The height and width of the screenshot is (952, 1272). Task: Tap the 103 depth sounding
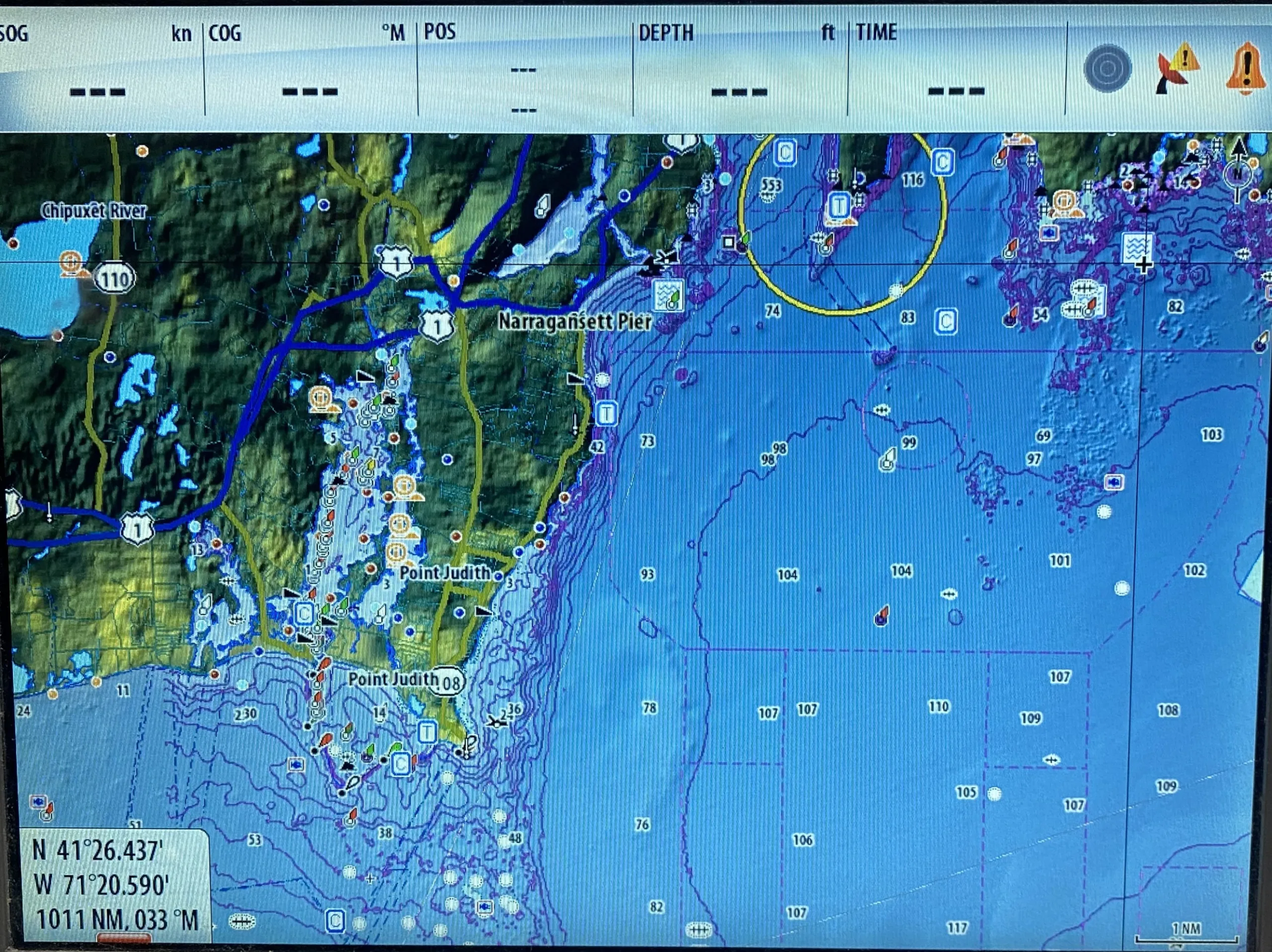coord(1211,434)
